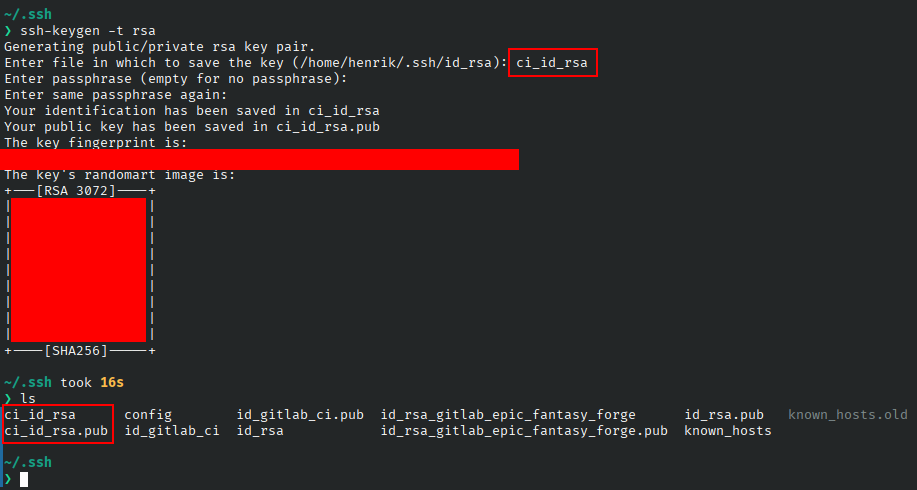Viewport: 917px width, 490px height.
Task: Click the greyed known_hosts.old file name
Action: click(x=847, y=415)
